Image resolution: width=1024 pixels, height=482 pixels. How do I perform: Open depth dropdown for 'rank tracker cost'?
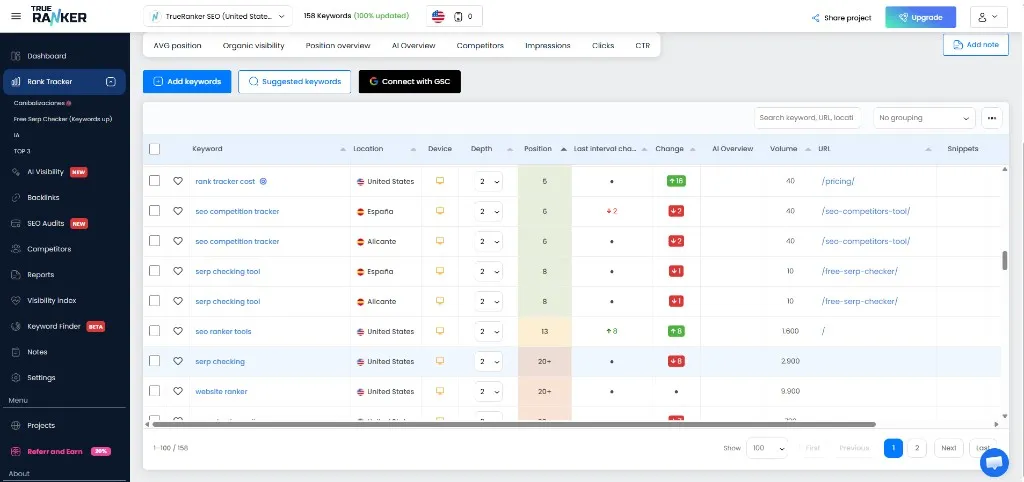[x=488, y=182]
